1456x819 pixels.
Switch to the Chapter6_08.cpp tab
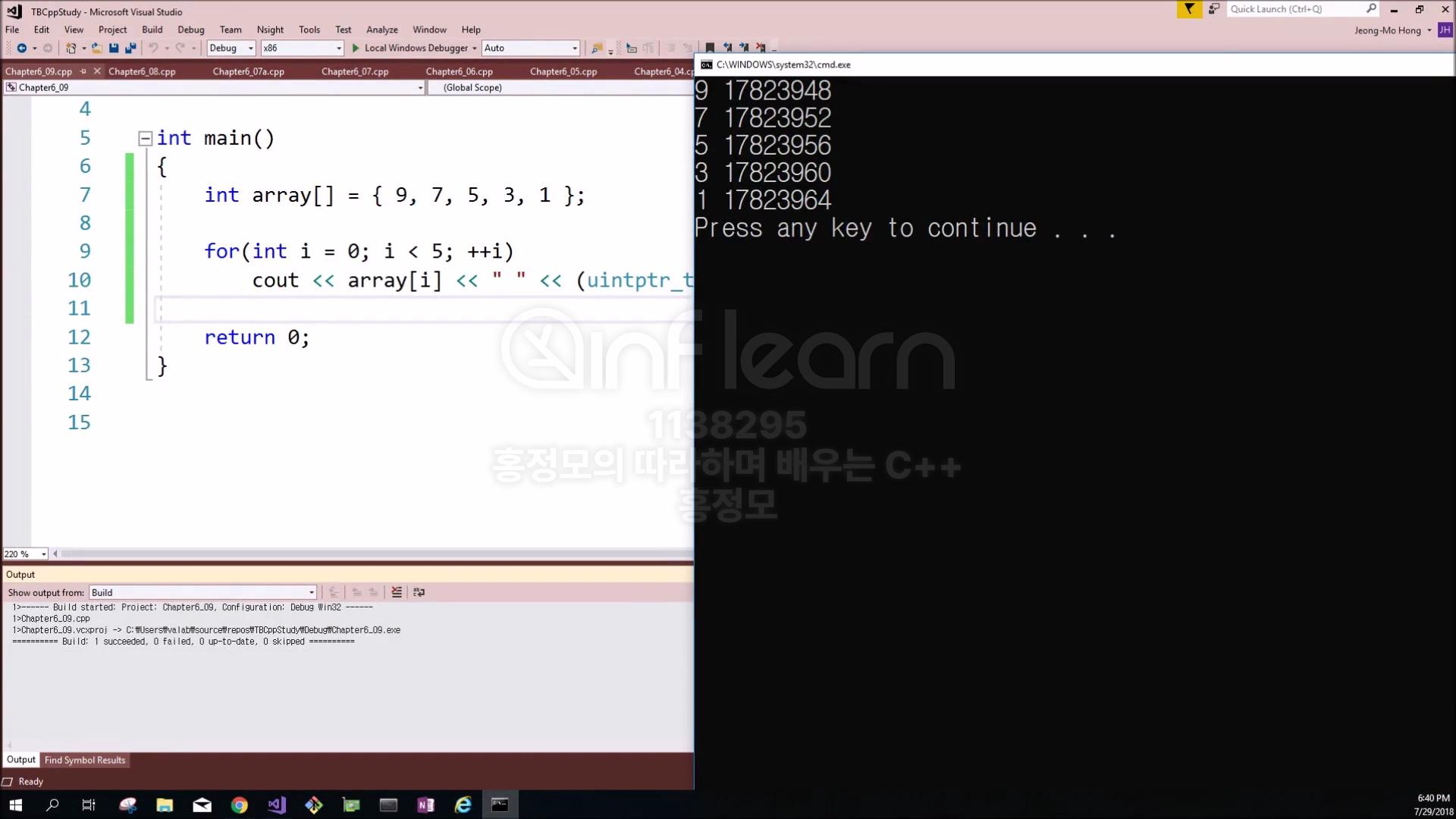142,71
